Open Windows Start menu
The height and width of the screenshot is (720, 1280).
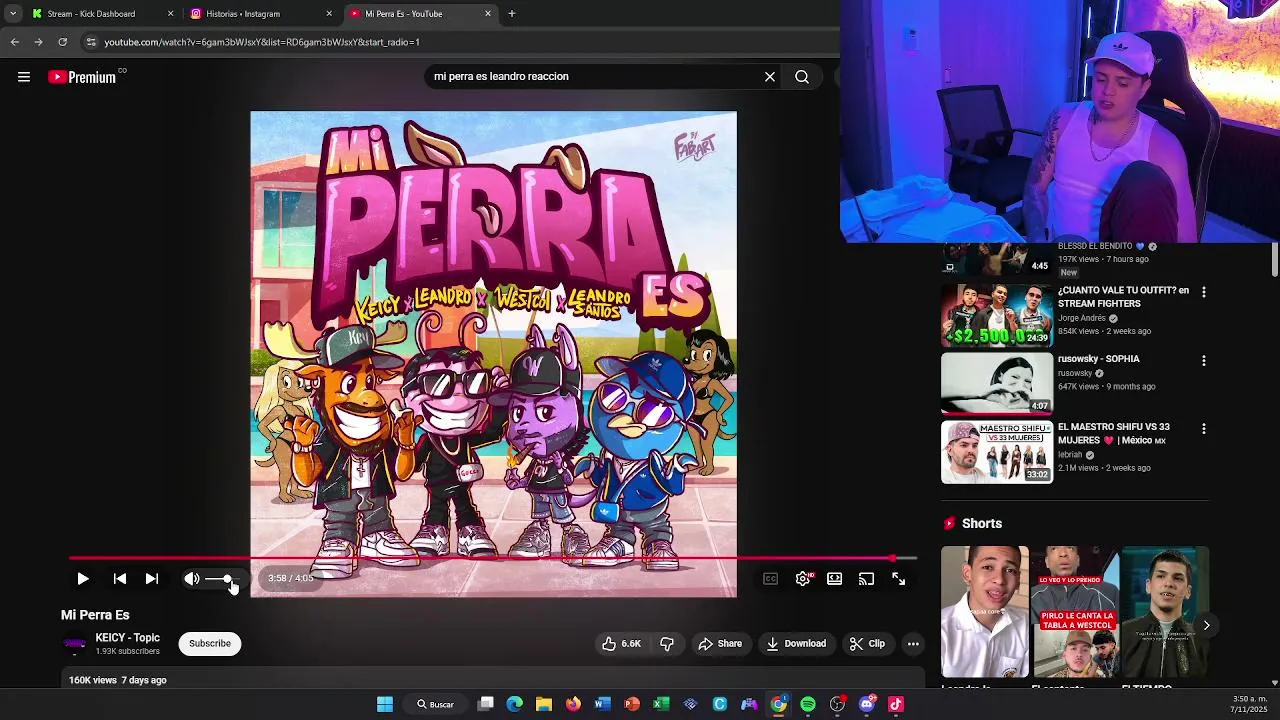click(385, 704)
